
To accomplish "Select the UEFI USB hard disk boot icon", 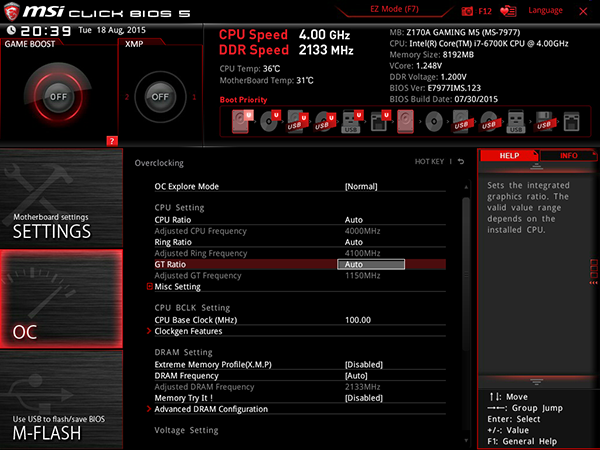I will pos(298,122).
